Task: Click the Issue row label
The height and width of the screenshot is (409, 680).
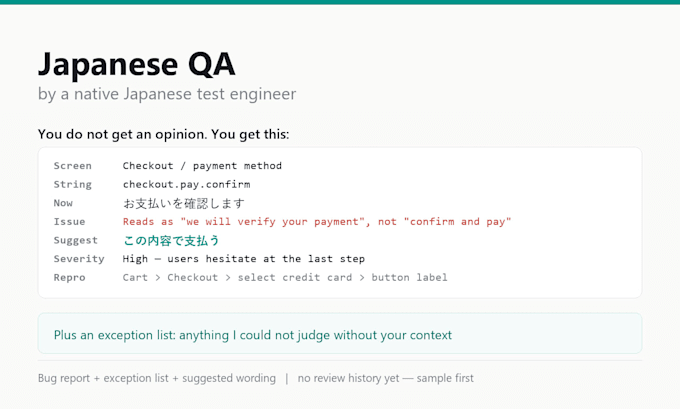Action: [69, 222]
